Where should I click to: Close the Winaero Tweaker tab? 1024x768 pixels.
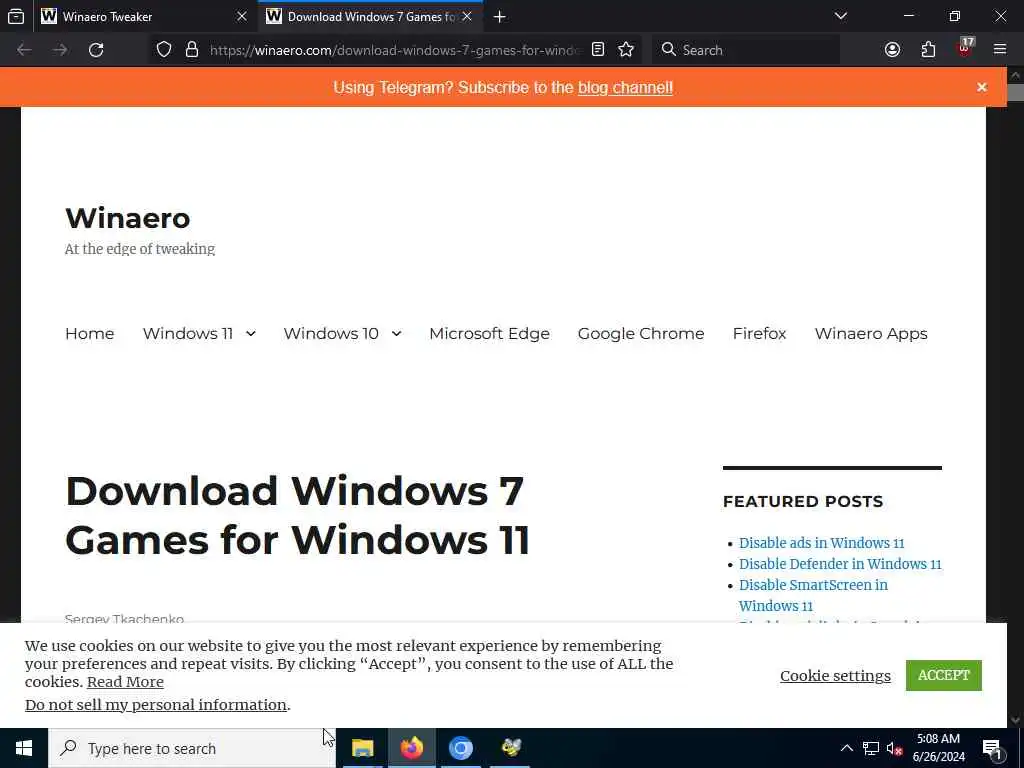pos(242,16)
